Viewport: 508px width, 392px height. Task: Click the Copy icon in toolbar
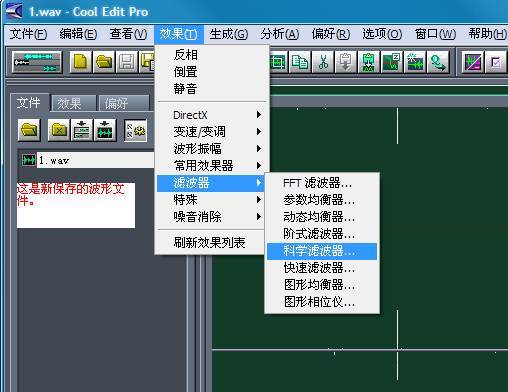(300, 62)
